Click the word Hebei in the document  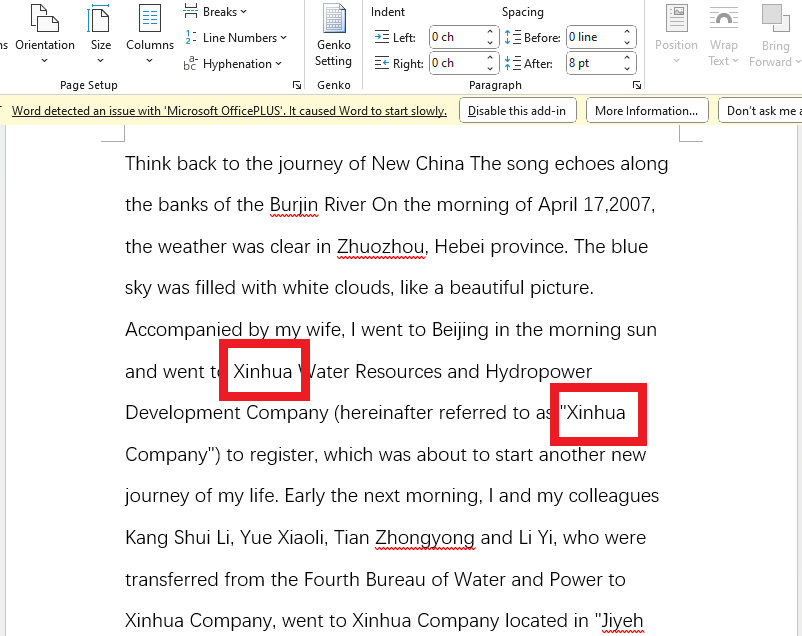(x=460, y=247)
